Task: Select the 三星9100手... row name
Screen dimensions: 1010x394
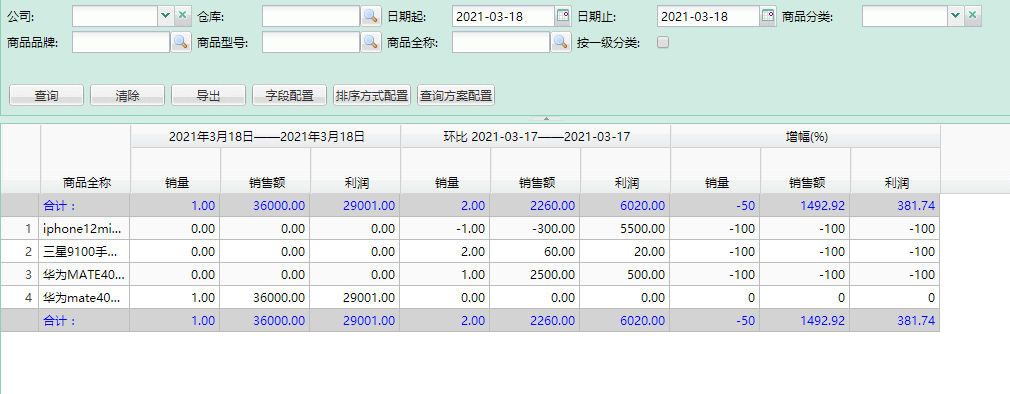Action: point(84,252)
